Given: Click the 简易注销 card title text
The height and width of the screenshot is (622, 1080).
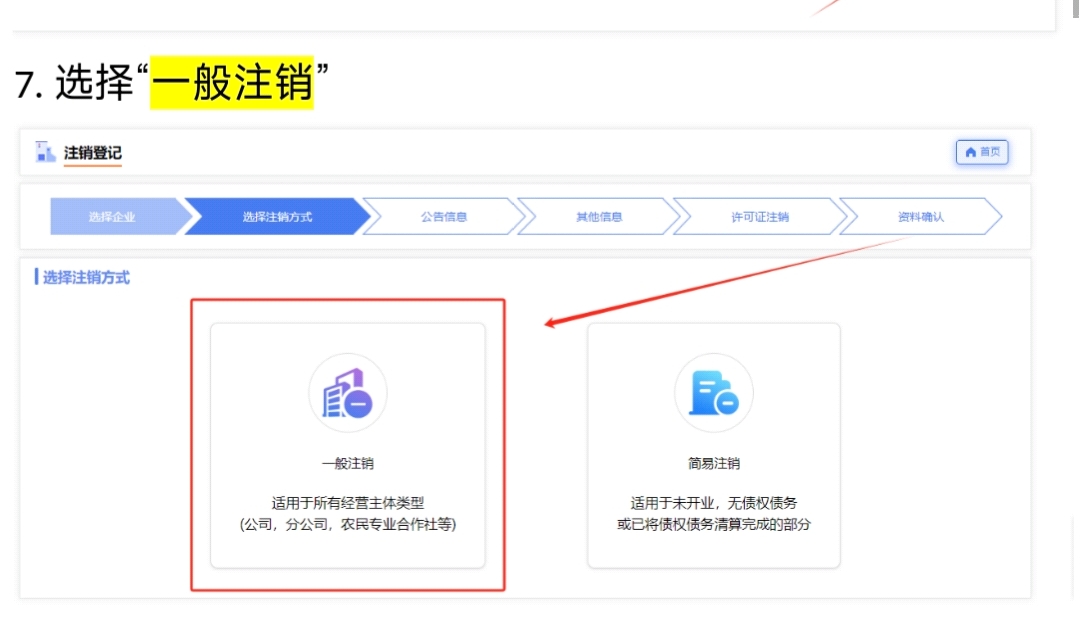Looking at the screenshot, I should click(713, 463).
